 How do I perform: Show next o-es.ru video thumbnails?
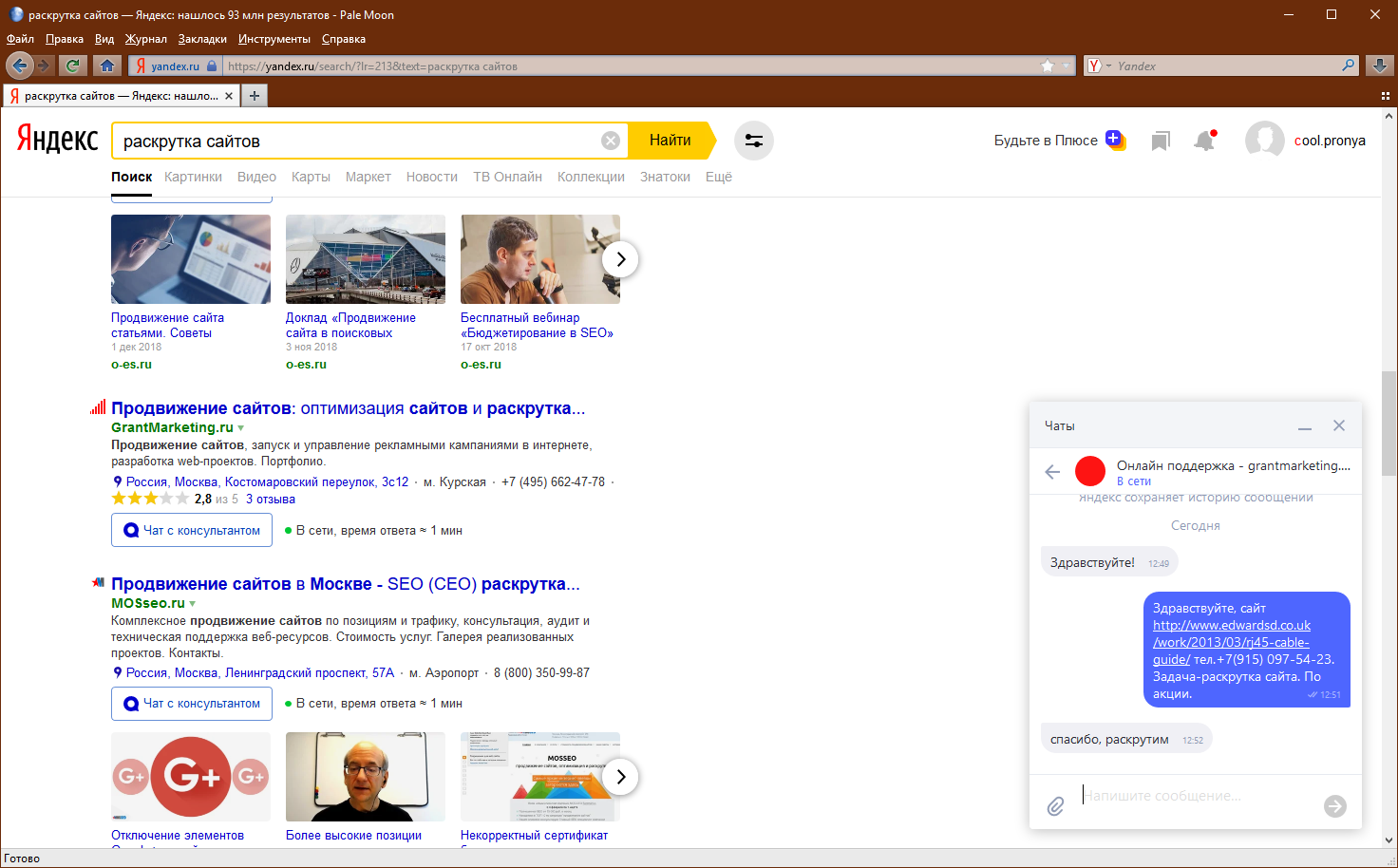click(620, 259)
